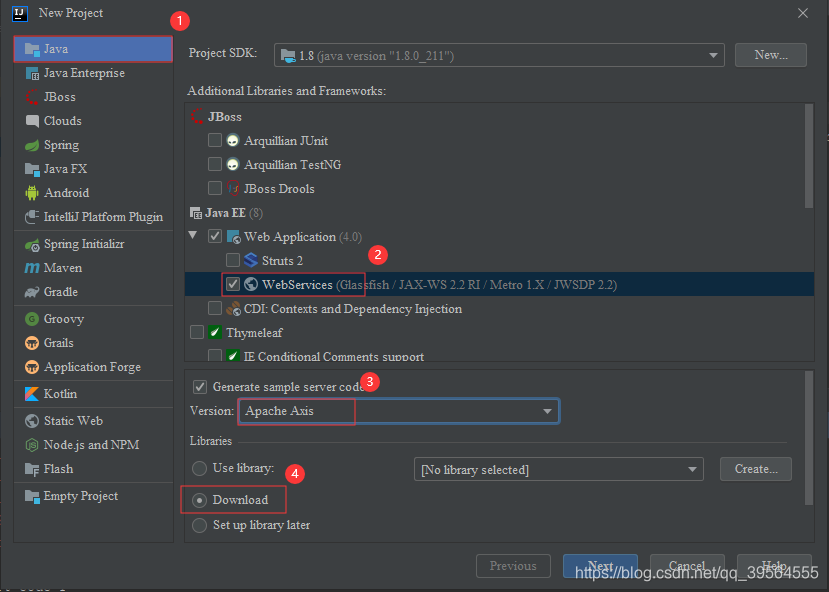This screenshot has height=592, width=829.
Task: Enable the Thymeleaf checkbox
Action: click(x=197, y=332)
